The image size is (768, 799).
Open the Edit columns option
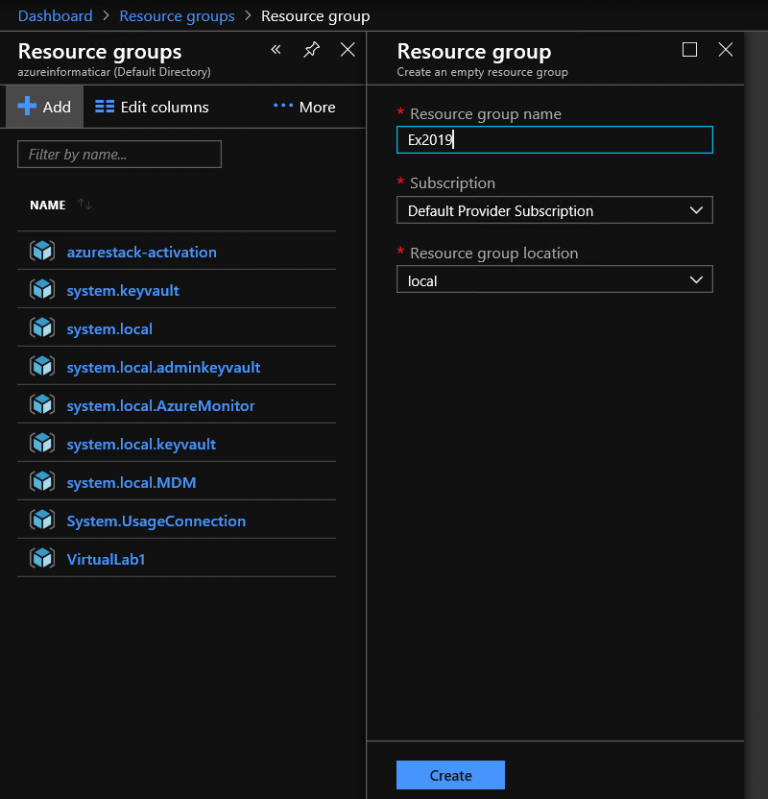coord(152,107)
